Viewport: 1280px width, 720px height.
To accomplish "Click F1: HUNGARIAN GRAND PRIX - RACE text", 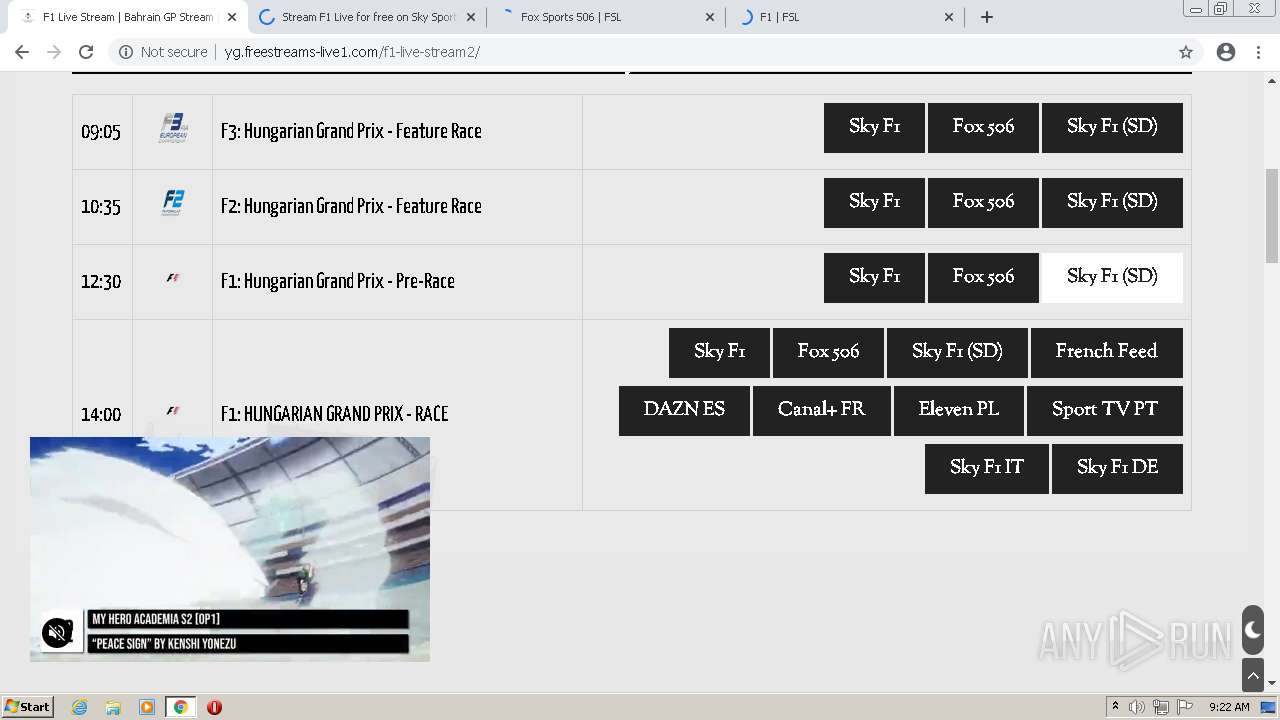I will tap(334, 414).
